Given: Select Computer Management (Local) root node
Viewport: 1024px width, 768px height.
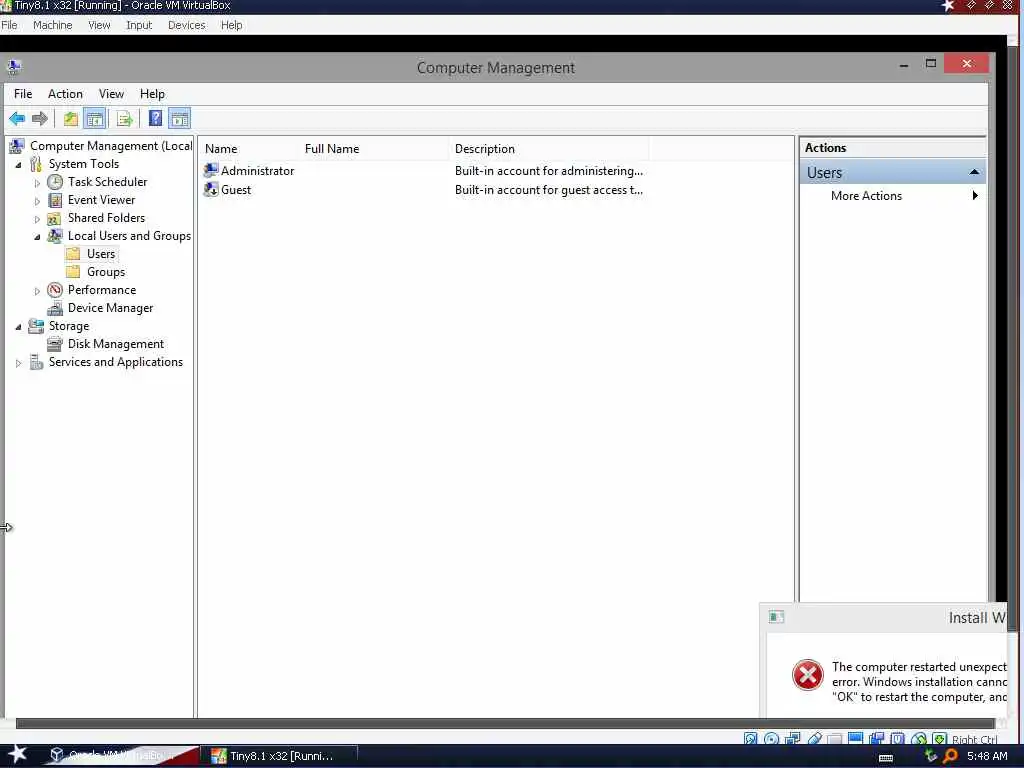Looking at the screenshot, I should 110,146.
